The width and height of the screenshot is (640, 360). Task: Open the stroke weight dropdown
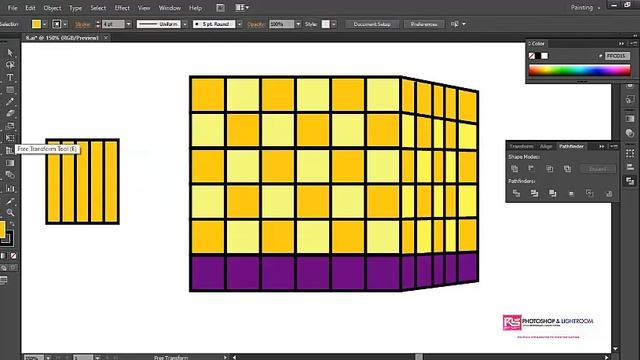129,24
